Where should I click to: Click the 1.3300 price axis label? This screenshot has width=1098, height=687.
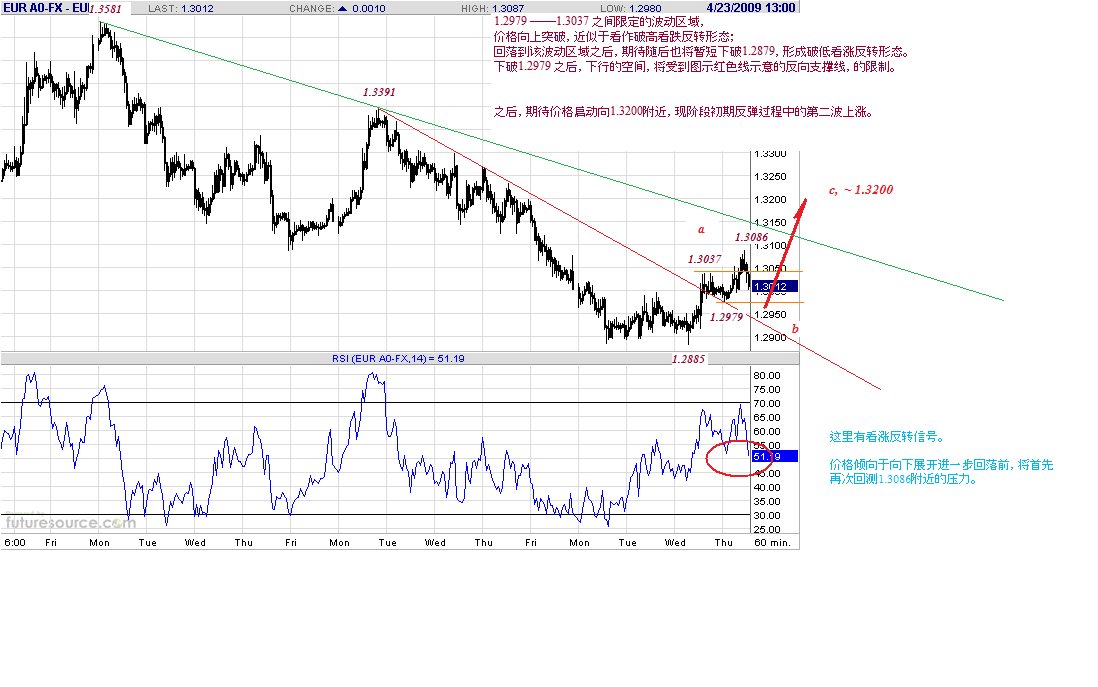(x=770, y=154)
